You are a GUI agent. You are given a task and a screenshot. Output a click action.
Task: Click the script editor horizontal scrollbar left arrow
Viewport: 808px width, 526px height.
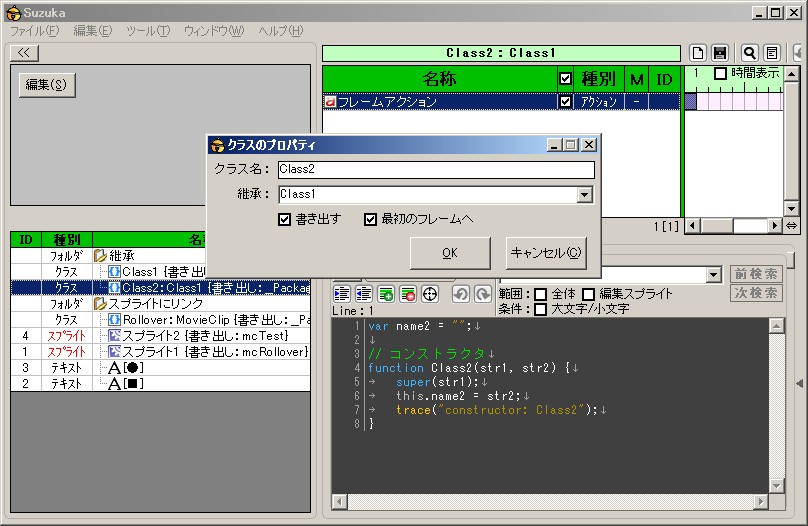pyautogui.click(x=340, y=501)
